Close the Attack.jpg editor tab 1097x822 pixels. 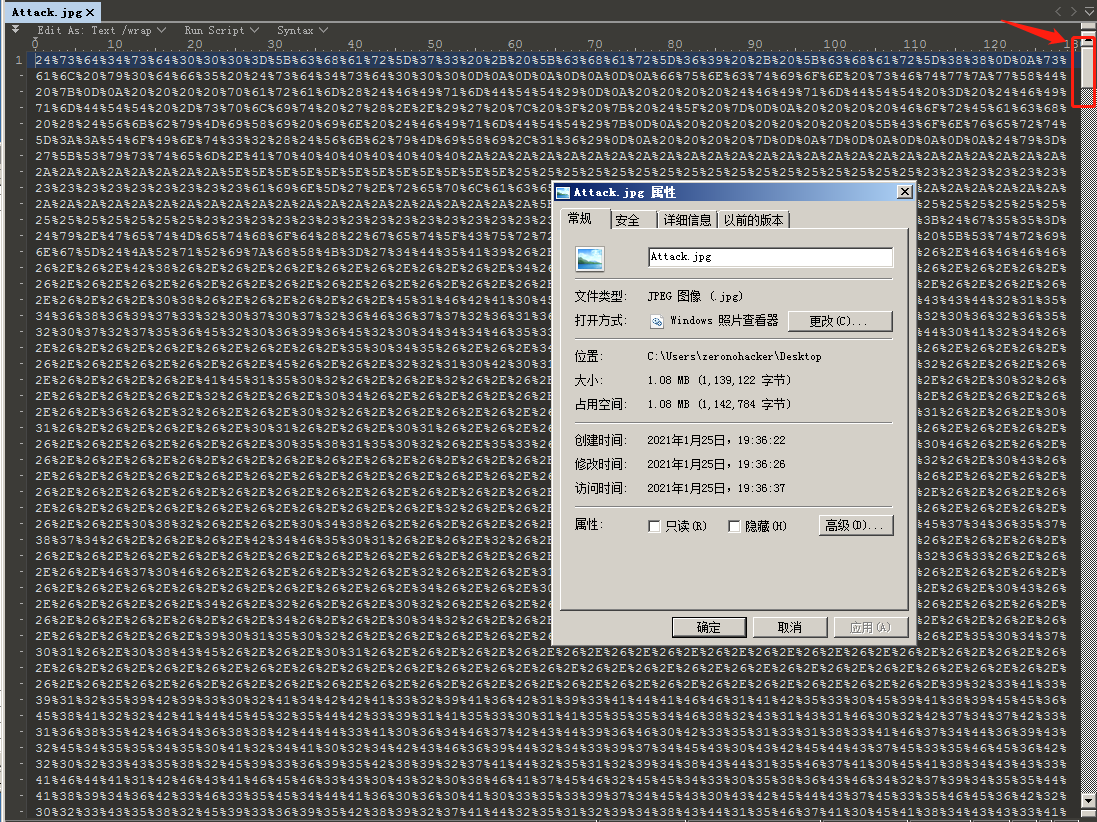pyautogui.click(x=90, y=12)
